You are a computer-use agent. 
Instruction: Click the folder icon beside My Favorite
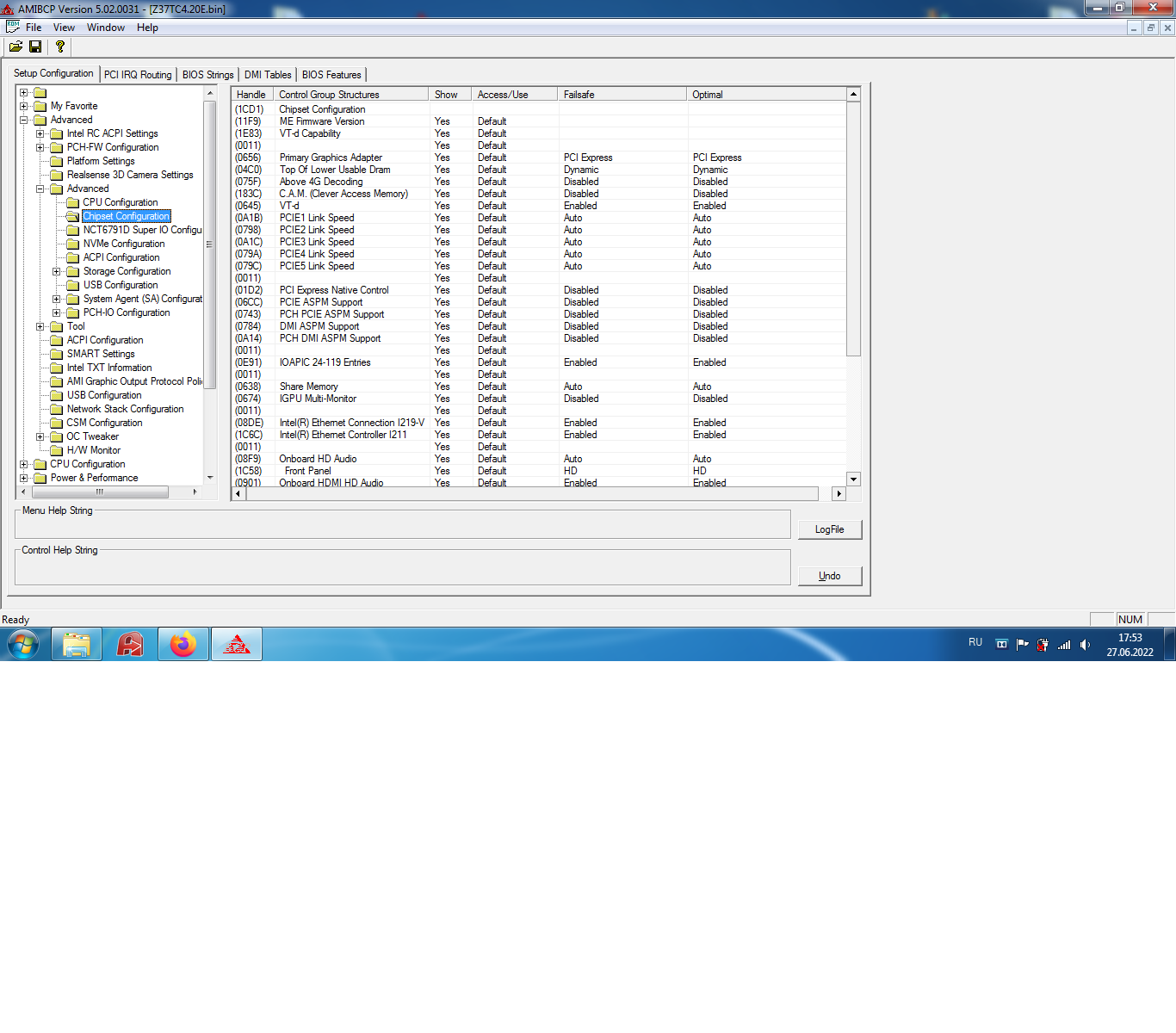click(40, 106)
